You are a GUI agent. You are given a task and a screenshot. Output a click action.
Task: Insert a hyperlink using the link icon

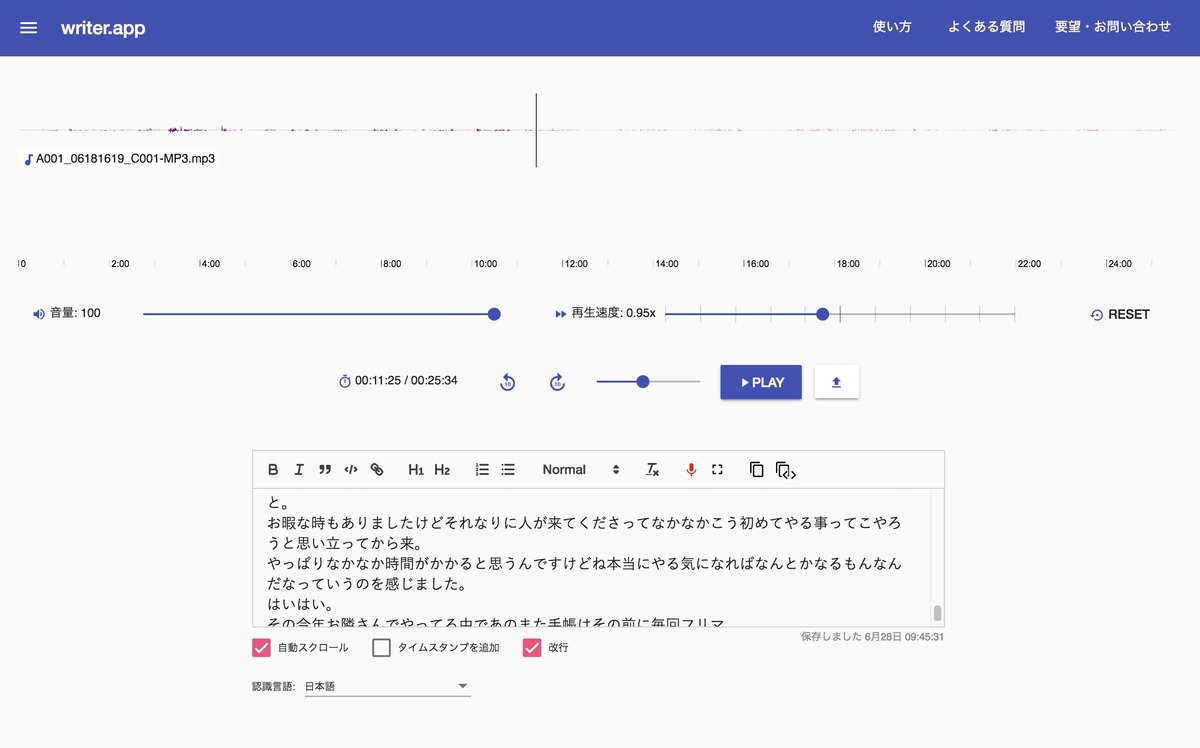pos(377,469)
